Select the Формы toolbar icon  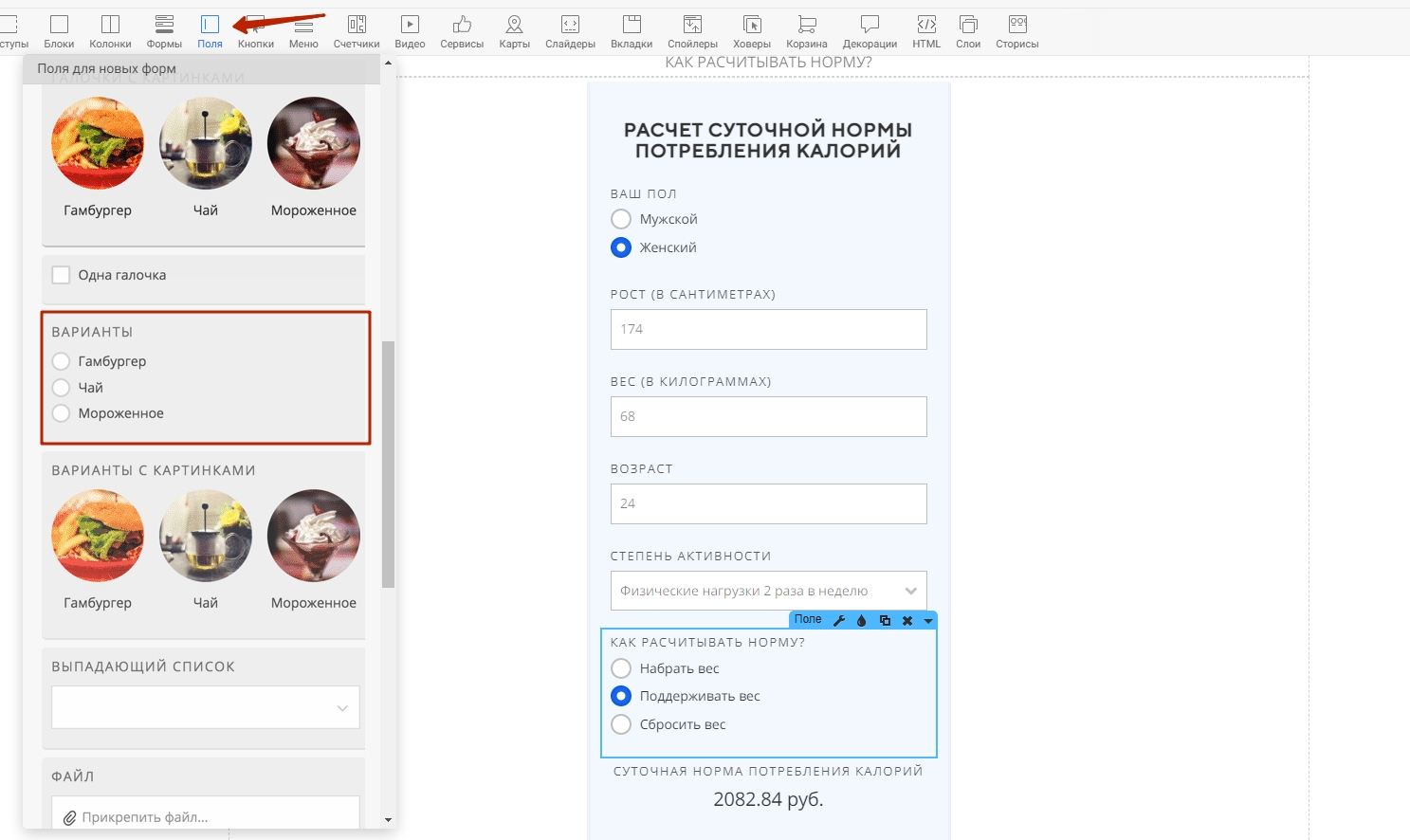click(164, 31)
